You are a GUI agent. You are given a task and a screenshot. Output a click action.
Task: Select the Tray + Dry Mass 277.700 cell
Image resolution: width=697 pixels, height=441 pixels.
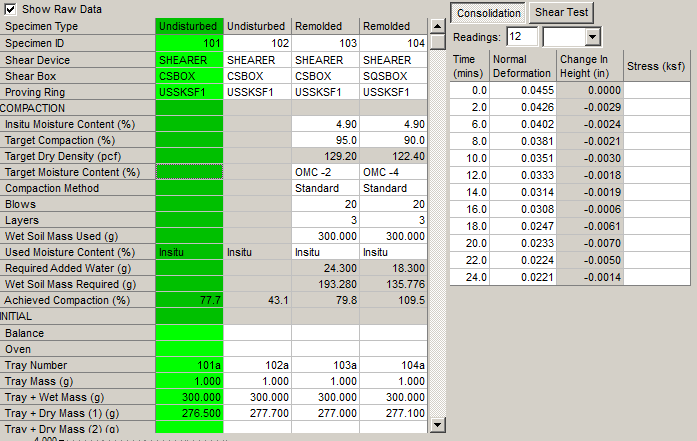[x=258, y=412]
